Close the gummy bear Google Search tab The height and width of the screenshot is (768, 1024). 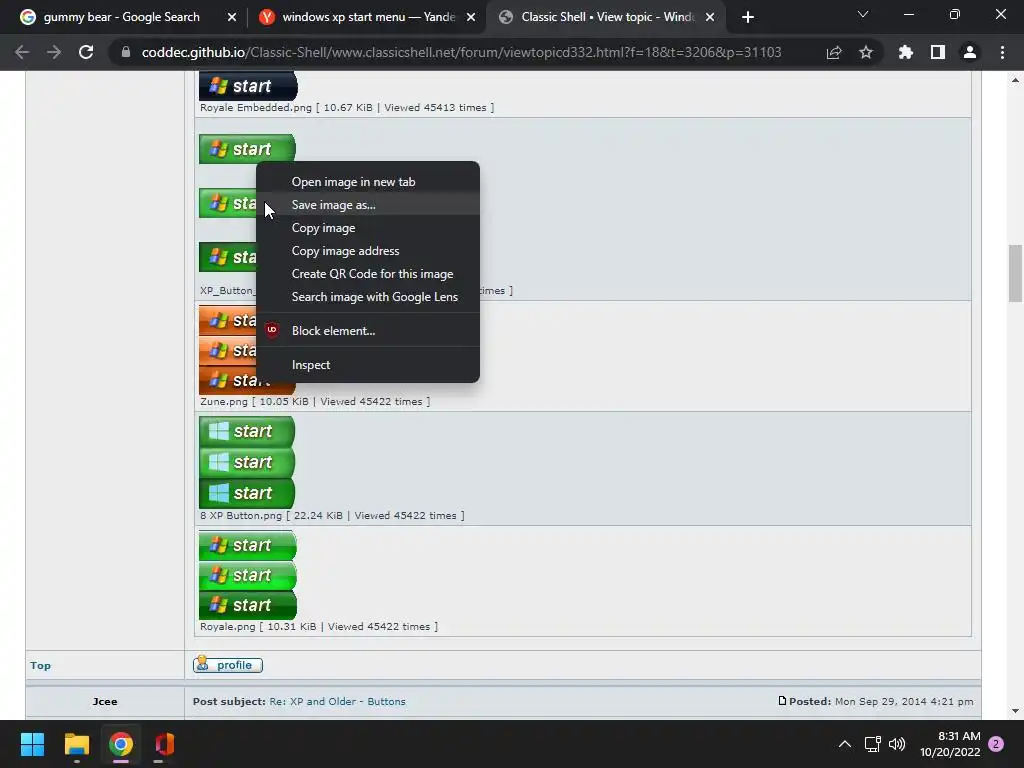coord(232,17)
